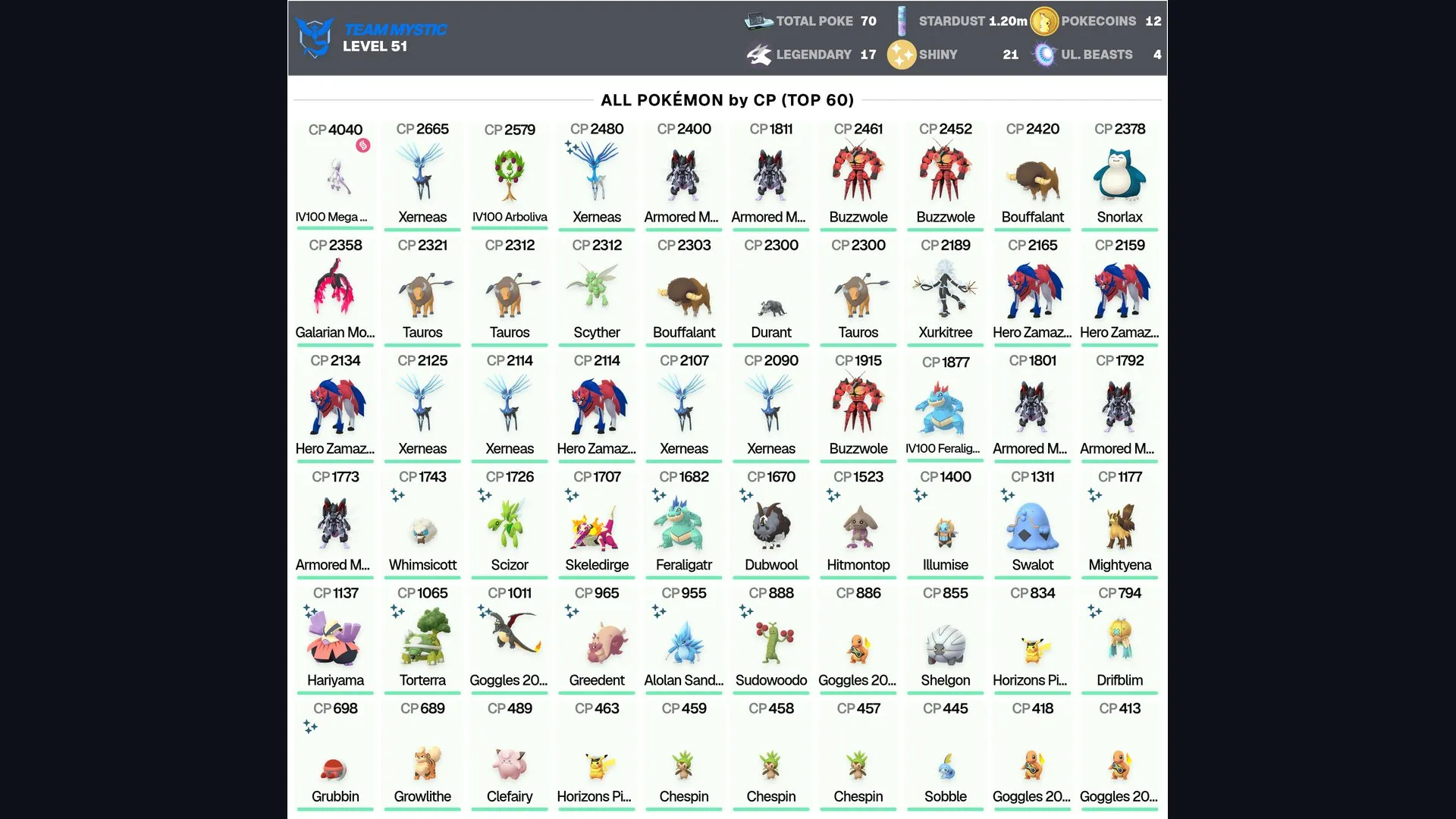Viewport: 1456px width, 819px height.
Task: Click the Stardust bottle icon
Action: point(902,21)
